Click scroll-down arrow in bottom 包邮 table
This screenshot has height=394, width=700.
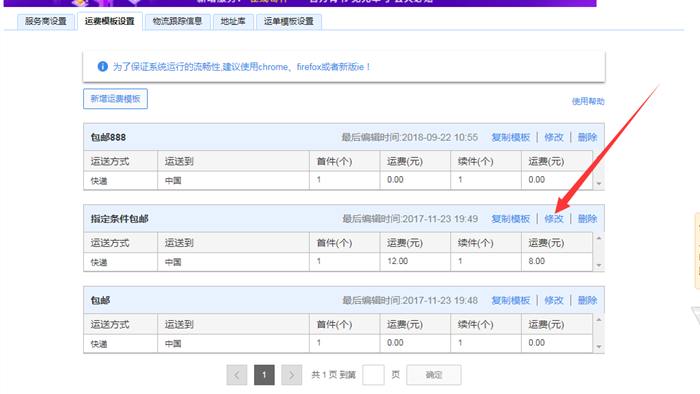[599, 347]
